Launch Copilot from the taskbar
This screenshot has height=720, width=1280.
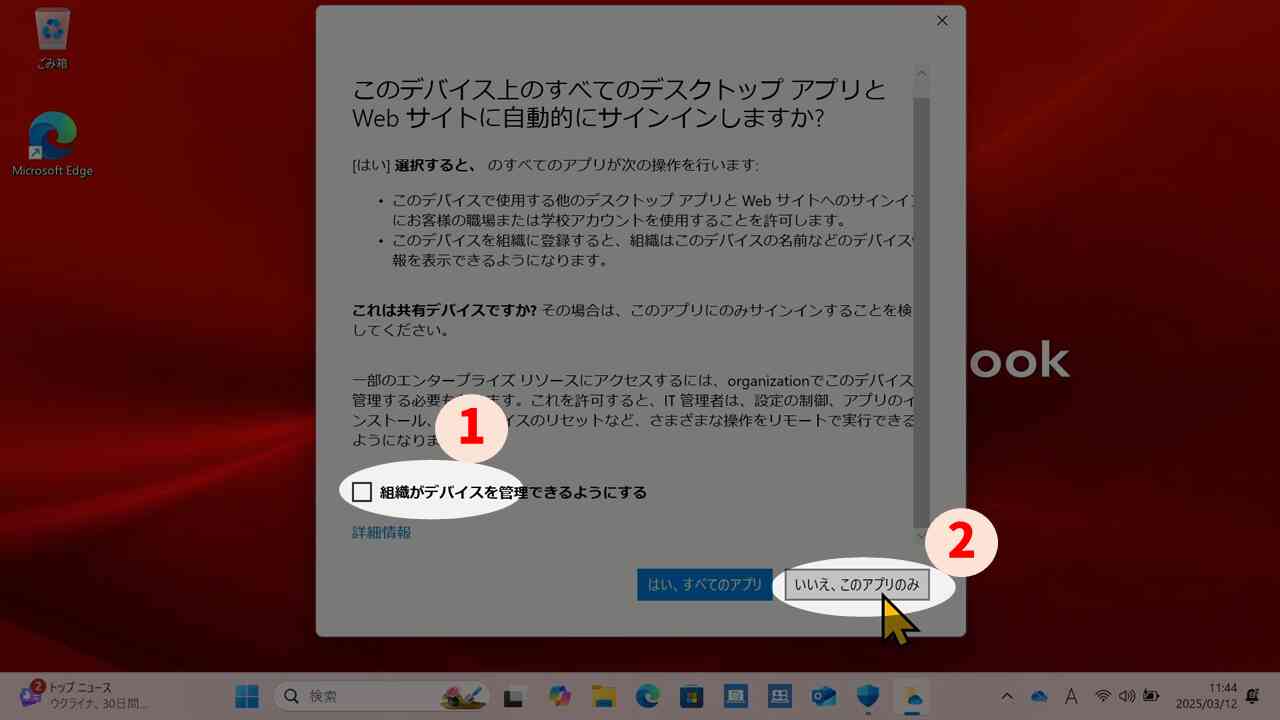point(558,695)
